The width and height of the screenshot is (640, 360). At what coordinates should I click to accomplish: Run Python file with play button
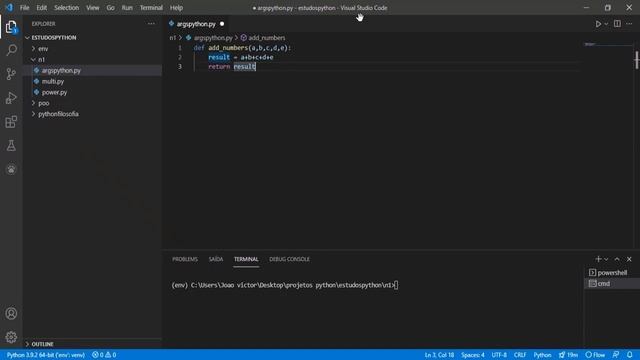(x=598, y=24)
